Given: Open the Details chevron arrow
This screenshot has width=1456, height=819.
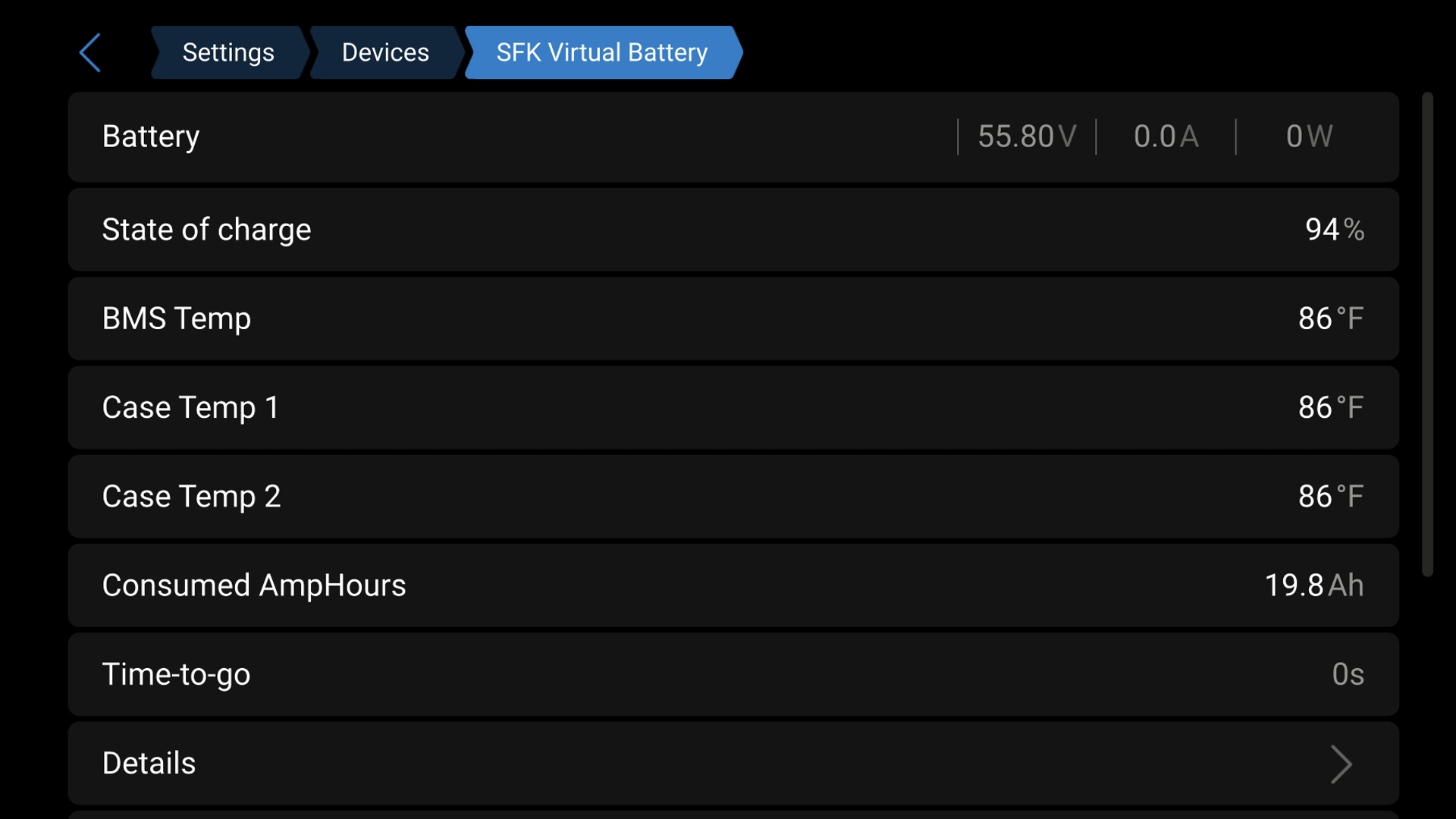Looking at the screenshot, I should pos(1341,764).
